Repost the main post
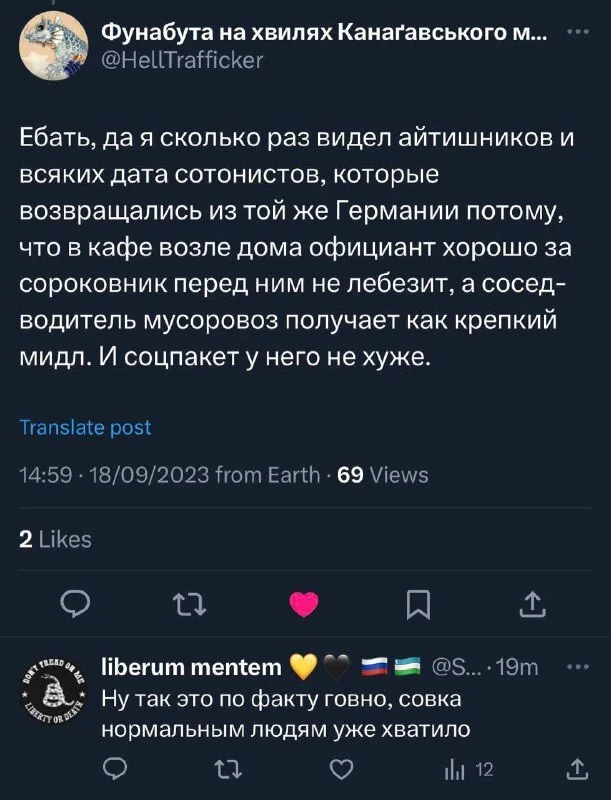The height and width of the screenshot is (800, 611). coord(190,605)
